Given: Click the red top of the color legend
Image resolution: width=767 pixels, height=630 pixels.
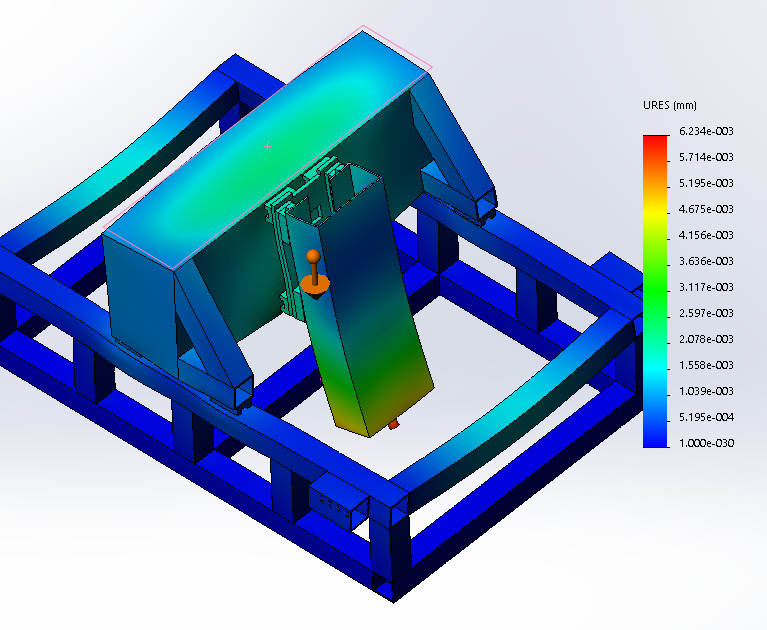Looking at the screenshot, I should click(x=655, y=145).
